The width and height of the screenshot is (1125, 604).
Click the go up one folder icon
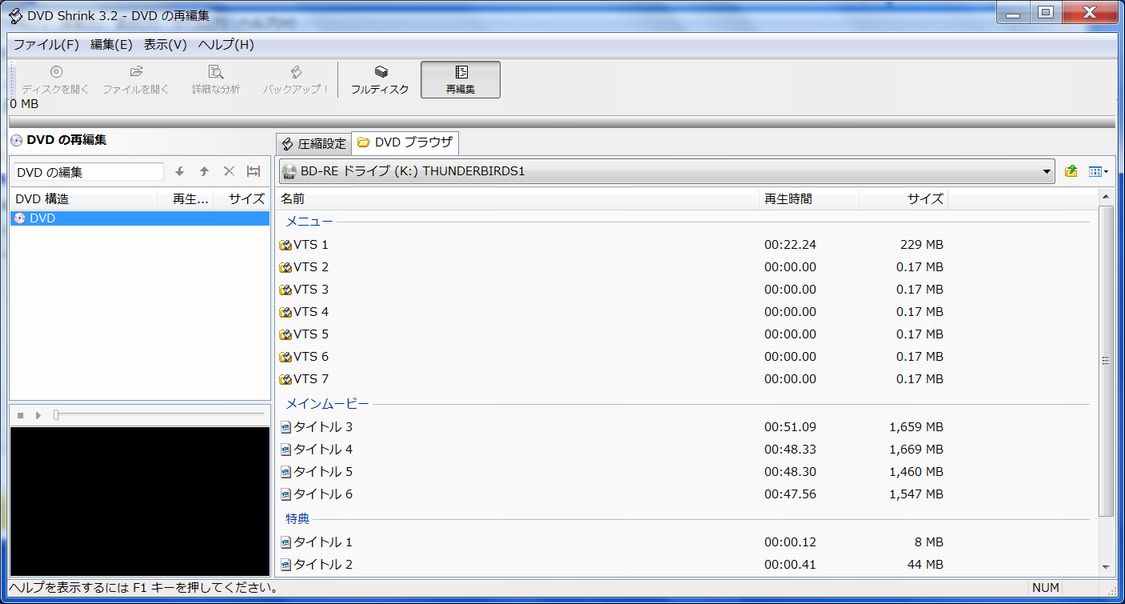(1071, 171)
